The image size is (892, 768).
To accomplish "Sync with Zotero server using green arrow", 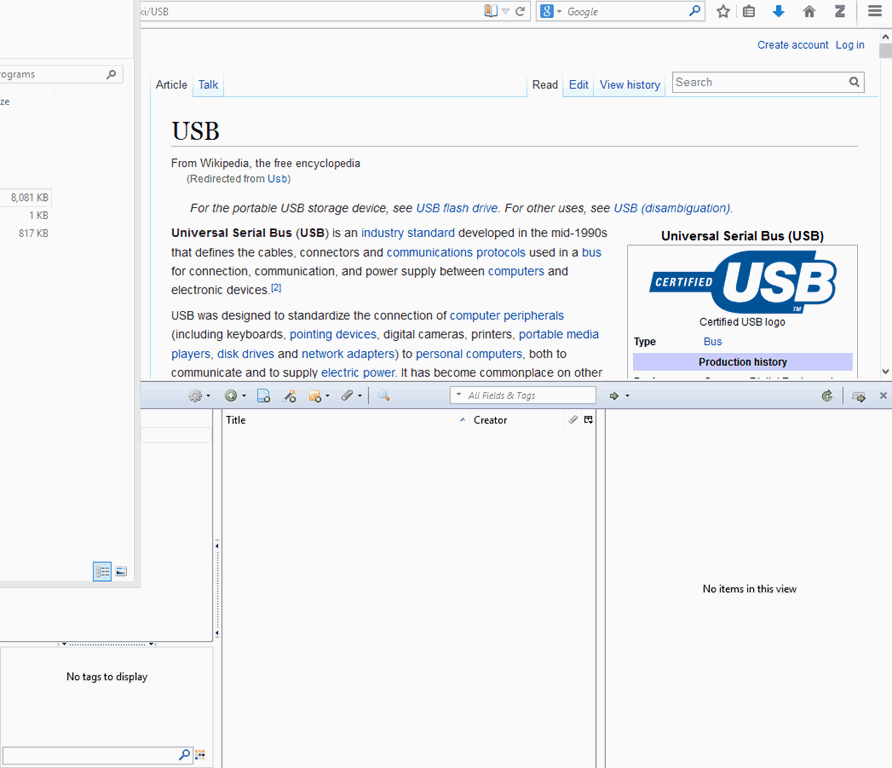I will (827, 396).
